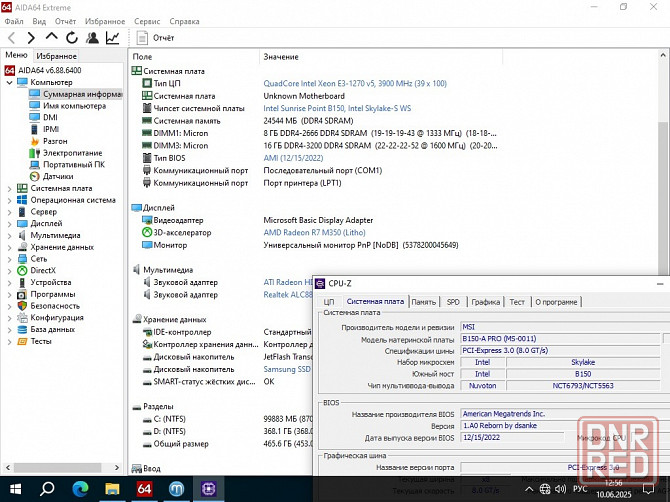Go up one level with the Up arrow
The width and height of the screenshot is (670, 502).
point(52,37)
